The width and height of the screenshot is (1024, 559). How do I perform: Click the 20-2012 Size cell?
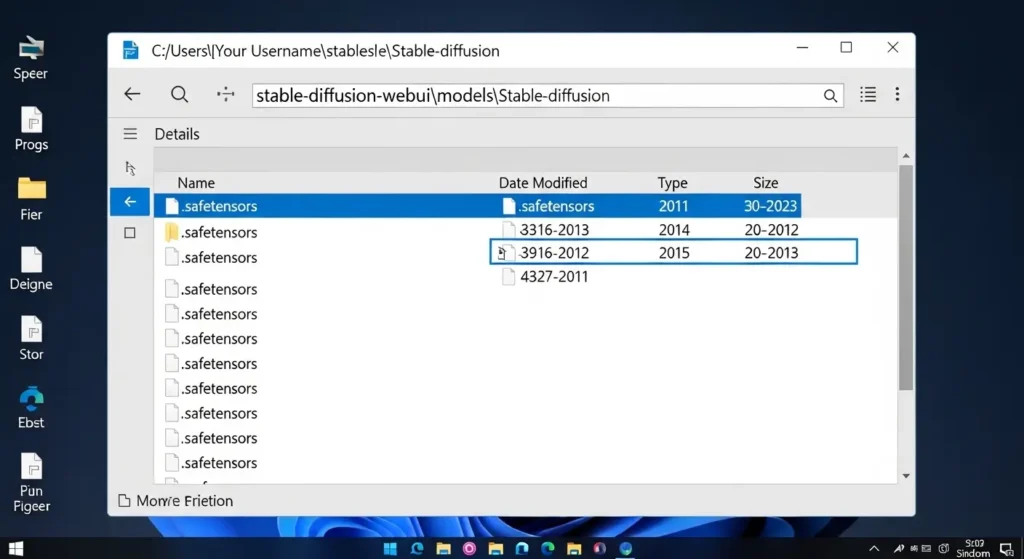tap(771, 229)
